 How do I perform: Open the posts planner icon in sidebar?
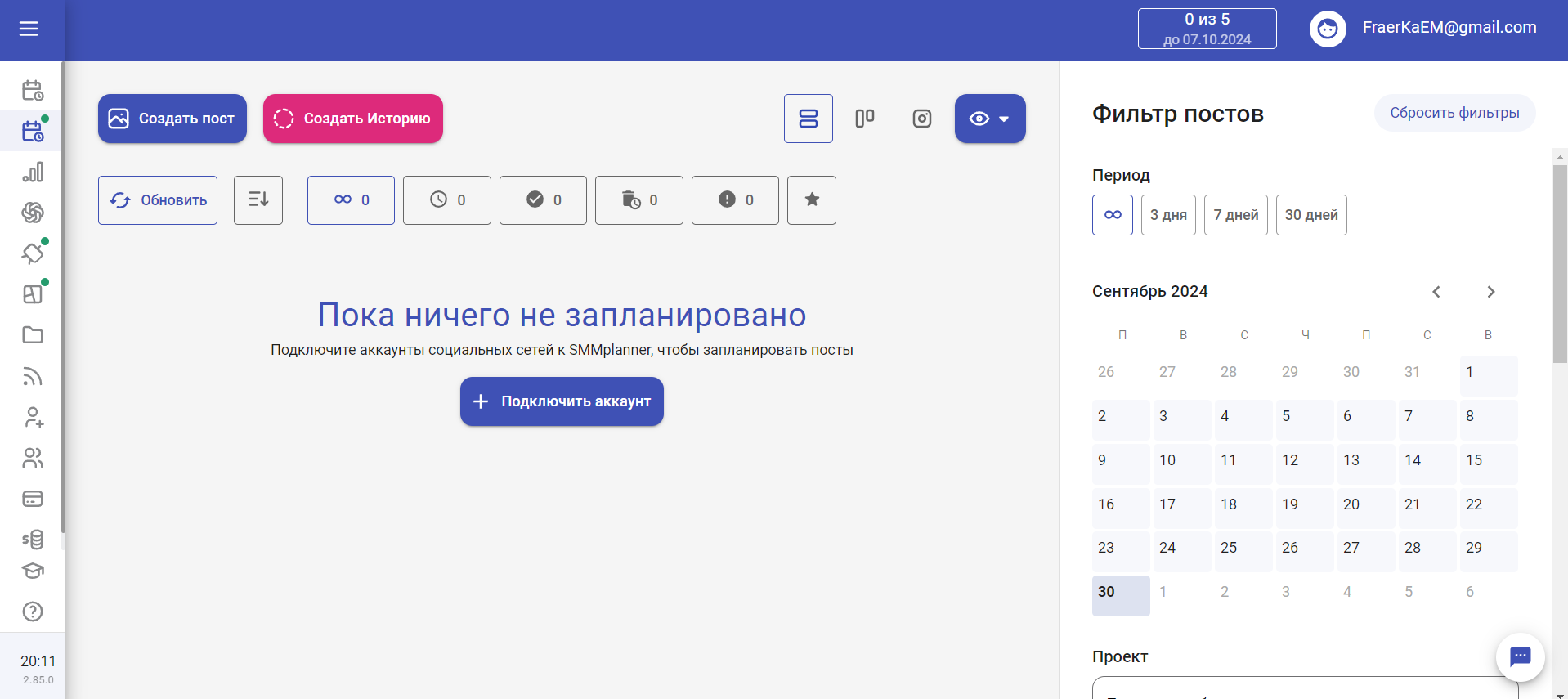tap(33, 131)
